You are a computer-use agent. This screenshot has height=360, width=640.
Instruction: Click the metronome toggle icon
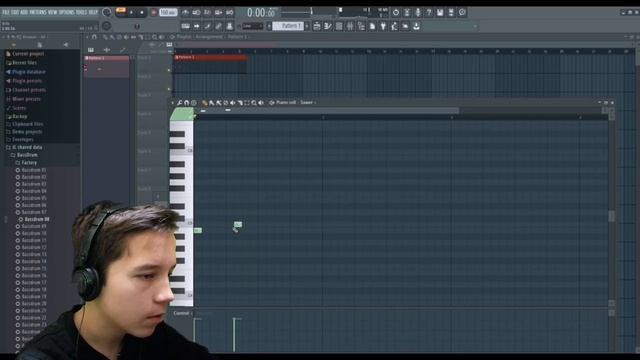point(185,13)
